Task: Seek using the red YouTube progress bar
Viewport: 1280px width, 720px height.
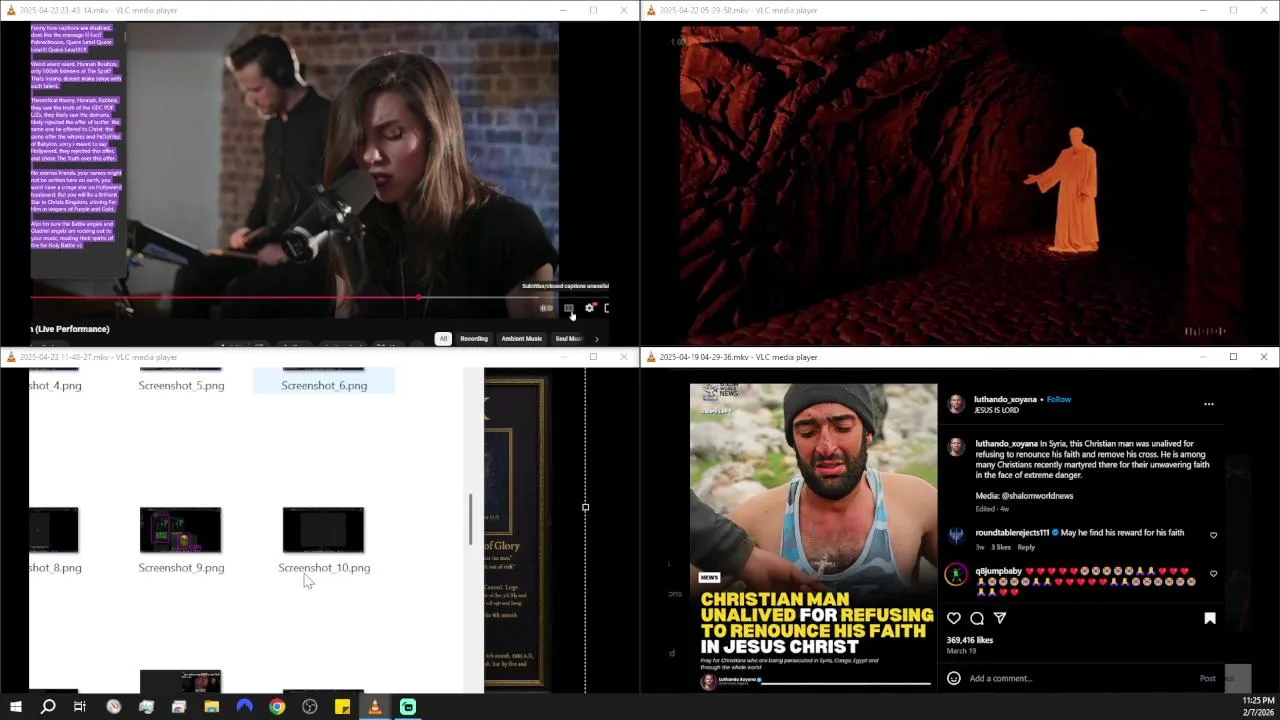Action: pos(320,297)
